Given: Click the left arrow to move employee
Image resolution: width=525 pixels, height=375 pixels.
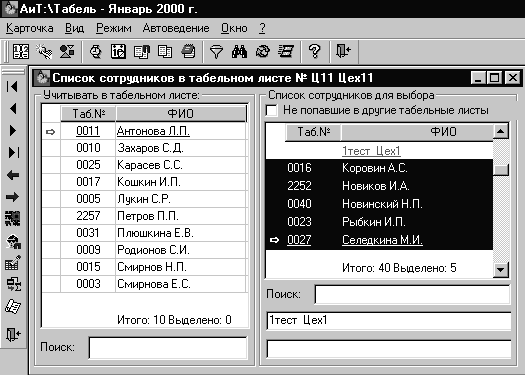Looking at the screenshot, I should pyautogui.click(x=13, y=175).
